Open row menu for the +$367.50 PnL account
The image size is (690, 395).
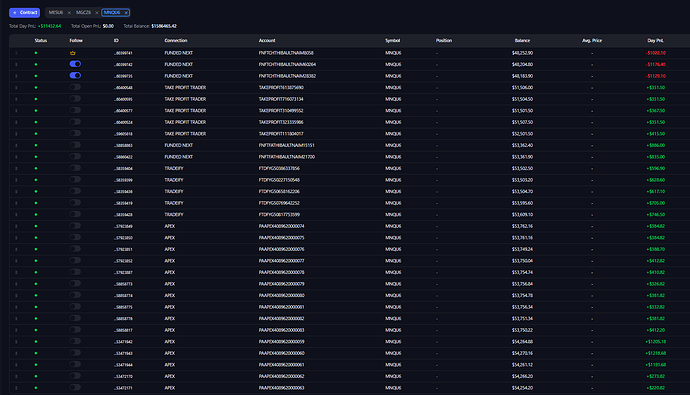[x=16, y=110]
